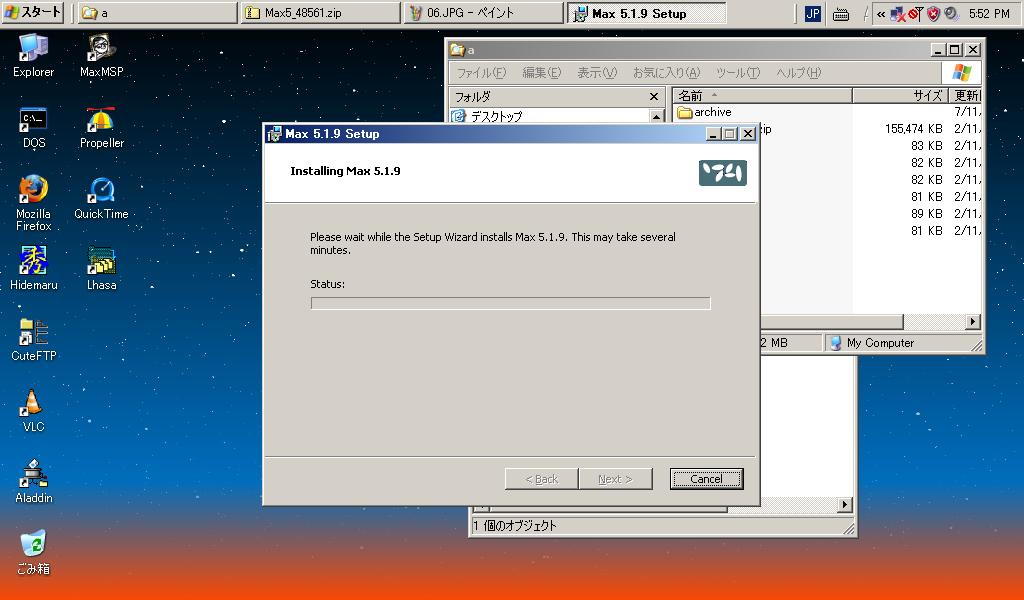Click the red shield tray icon
Viewport: 1024px width, 600px height.
pyautogui.click(x=933, y=14)
